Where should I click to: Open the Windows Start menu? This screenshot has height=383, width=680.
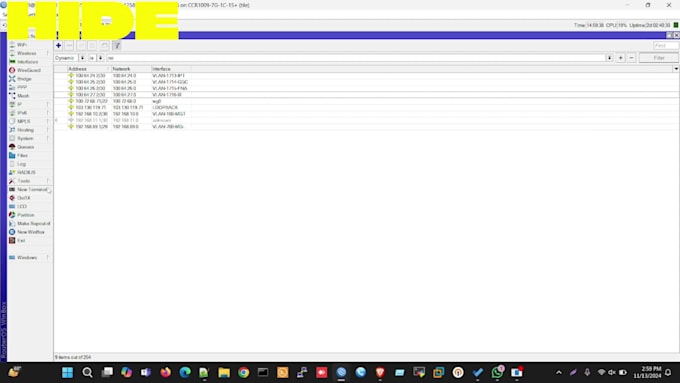coord(67,373)
